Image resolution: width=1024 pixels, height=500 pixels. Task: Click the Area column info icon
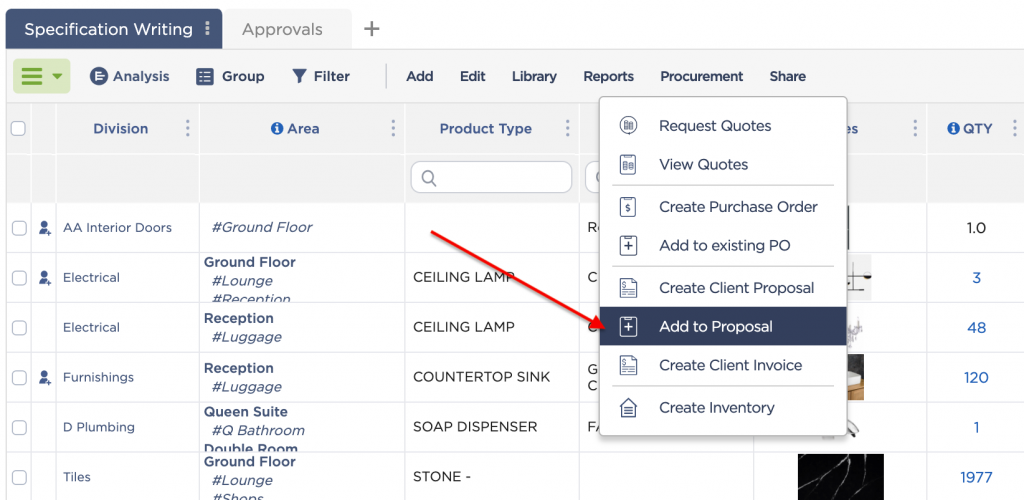[x=277, y=129]
